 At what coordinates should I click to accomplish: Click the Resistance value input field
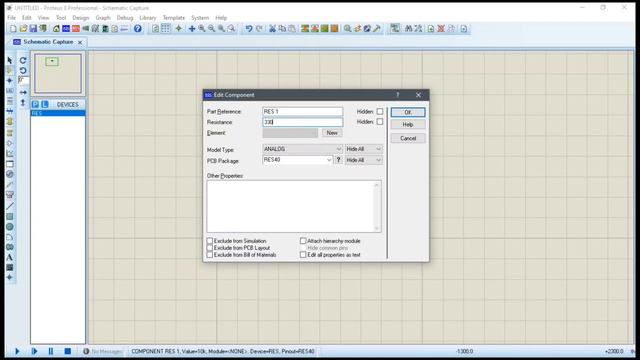click(302, 122)
